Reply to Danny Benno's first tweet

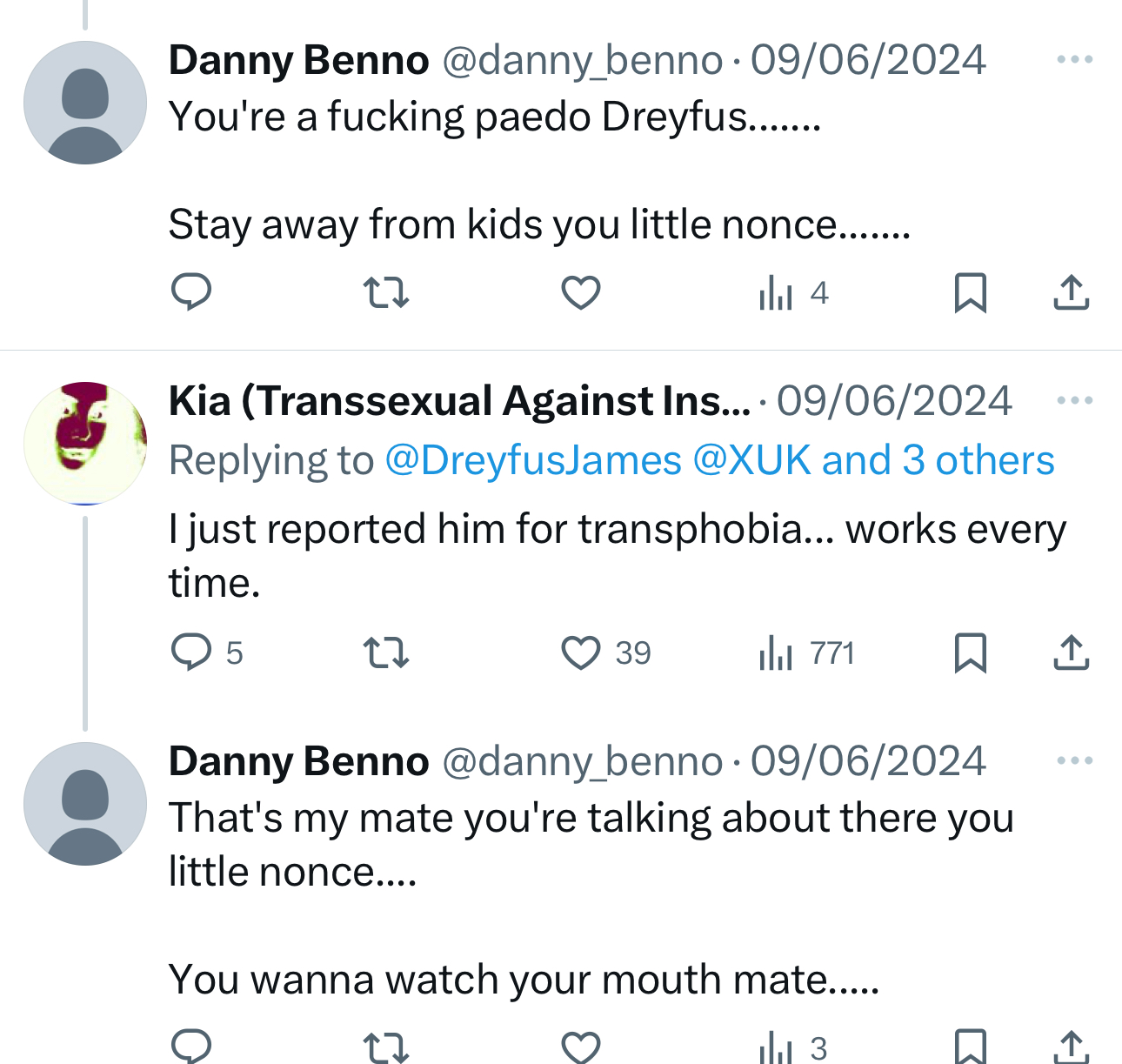point(191,292)
